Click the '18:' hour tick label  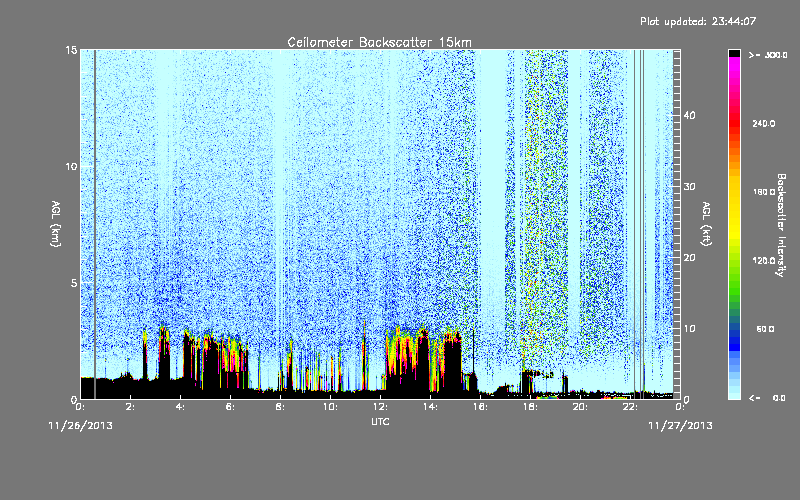pyautogui.click(x=530, y=407)
